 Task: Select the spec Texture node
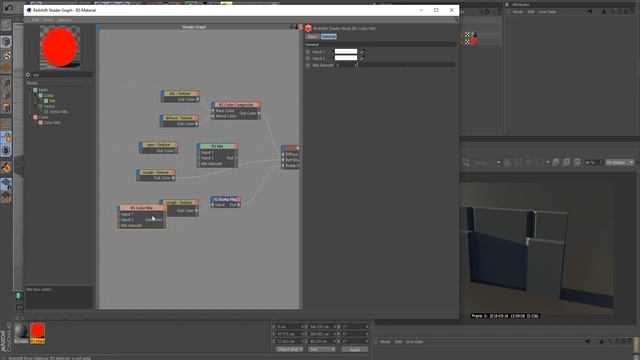click(x=158, y=145)
